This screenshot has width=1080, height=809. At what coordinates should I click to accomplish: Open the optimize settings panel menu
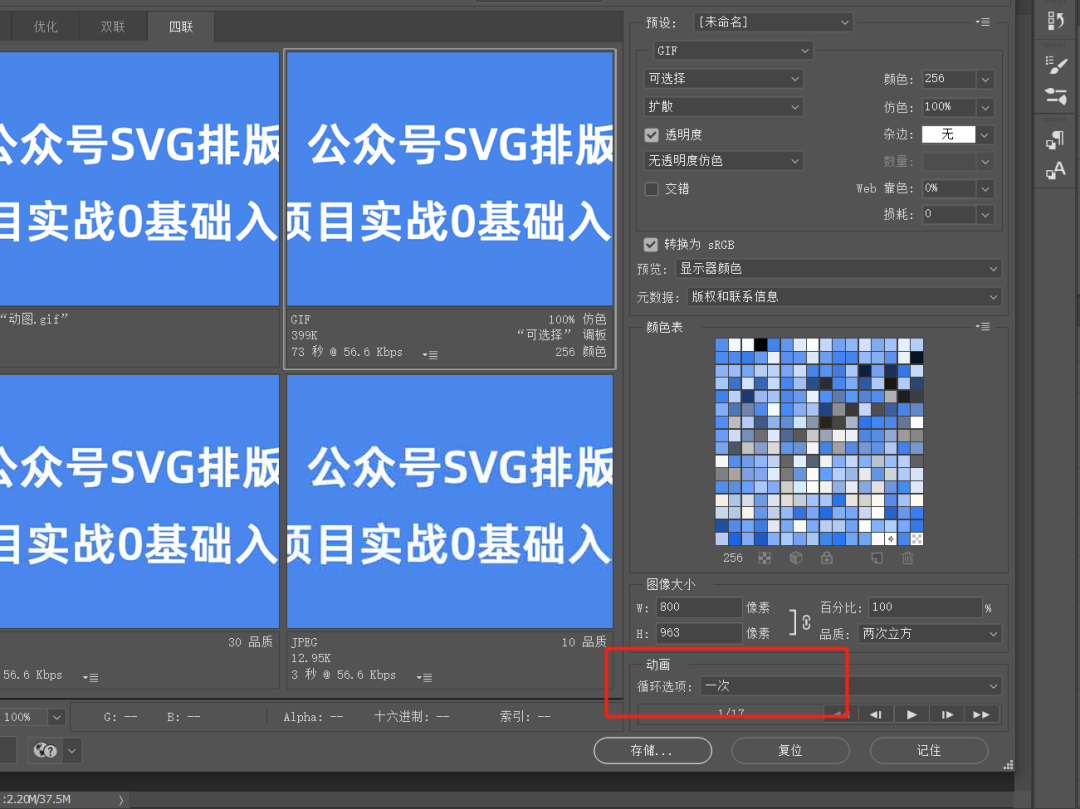[983, 20]
